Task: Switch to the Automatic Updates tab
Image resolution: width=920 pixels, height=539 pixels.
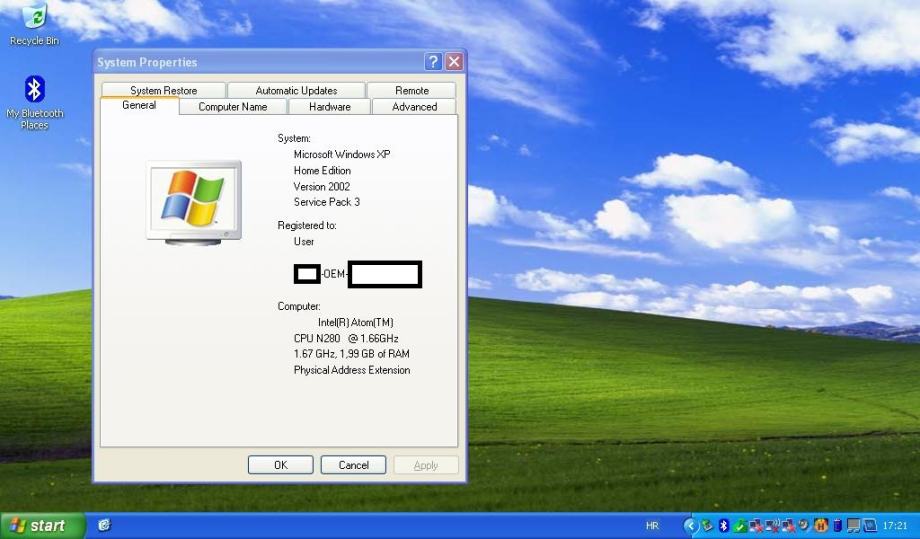Action: click(296, 90)
